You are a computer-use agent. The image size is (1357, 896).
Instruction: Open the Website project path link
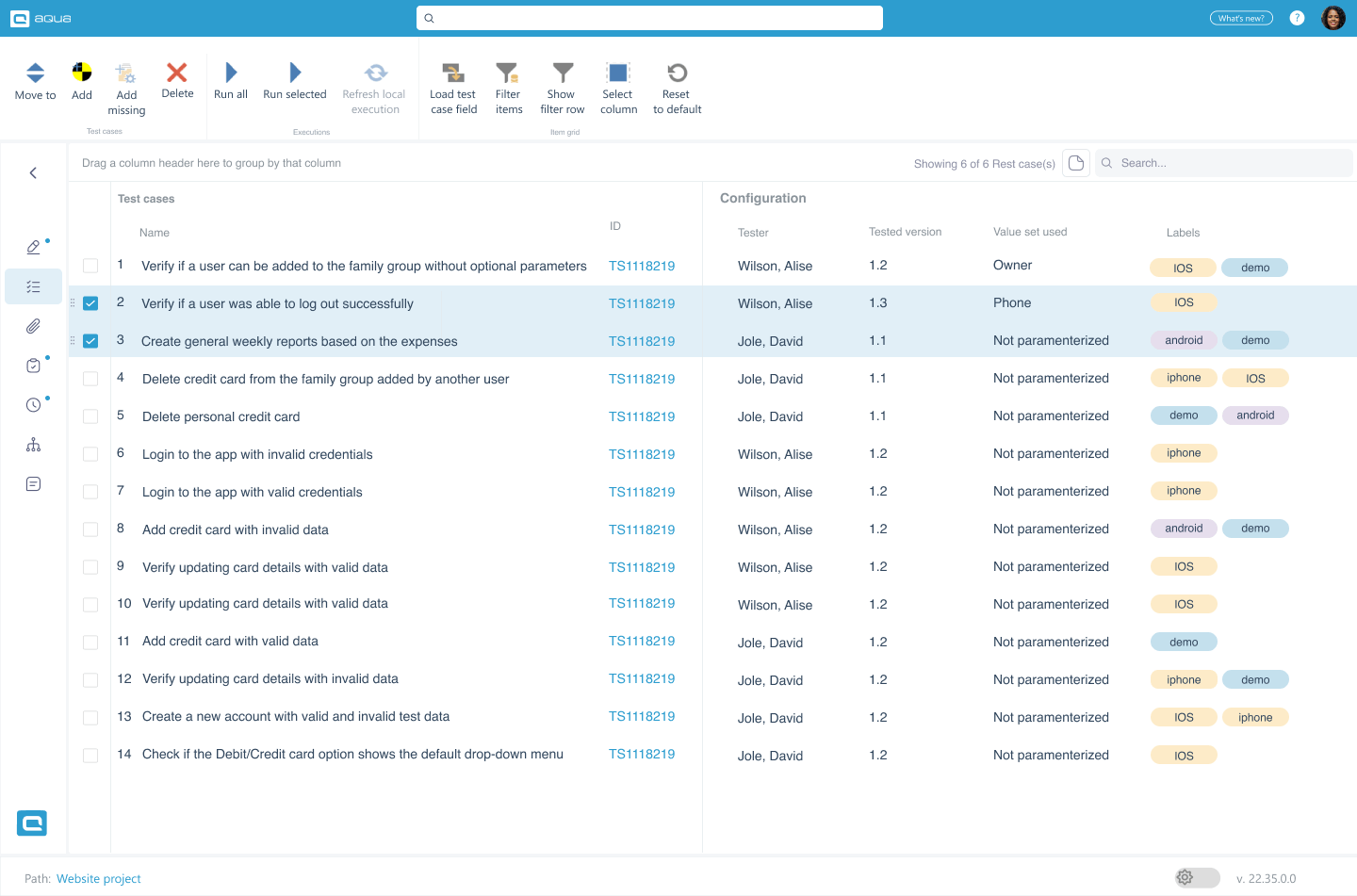[98, 878]
